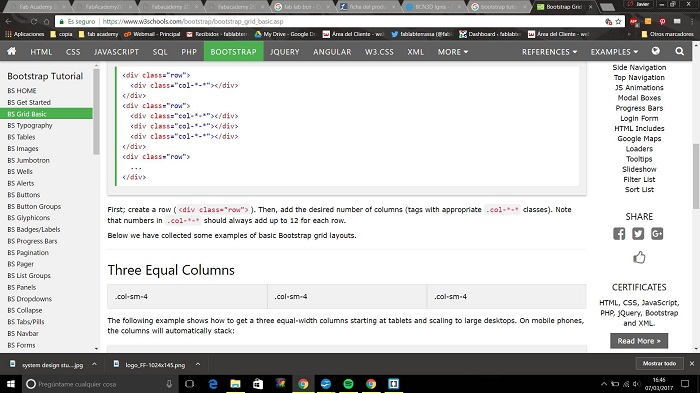Go to W3Schools home icon
The image size is (700, 393).
(x=12, y=51)
